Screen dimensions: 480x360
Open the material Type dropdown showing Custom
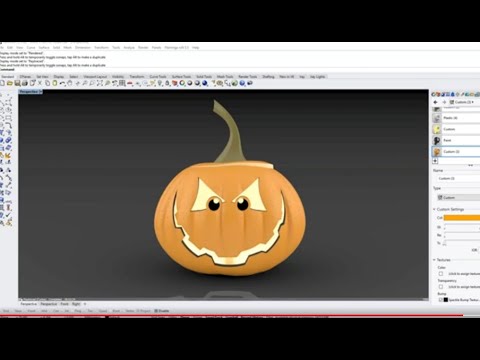(x=458, y=198)
